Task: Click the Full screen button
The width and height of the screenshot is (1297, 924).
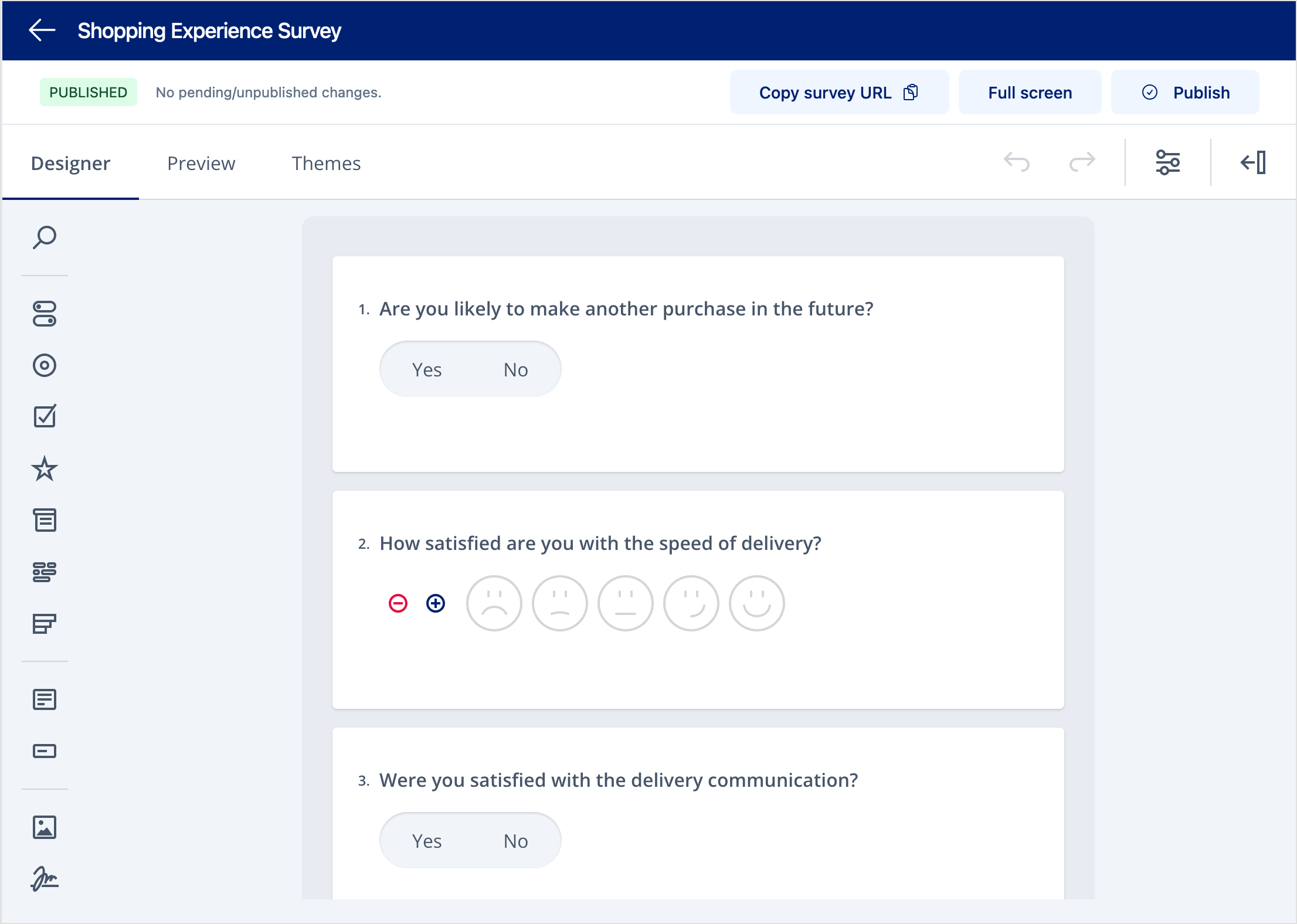Action: coord(1030,93)
